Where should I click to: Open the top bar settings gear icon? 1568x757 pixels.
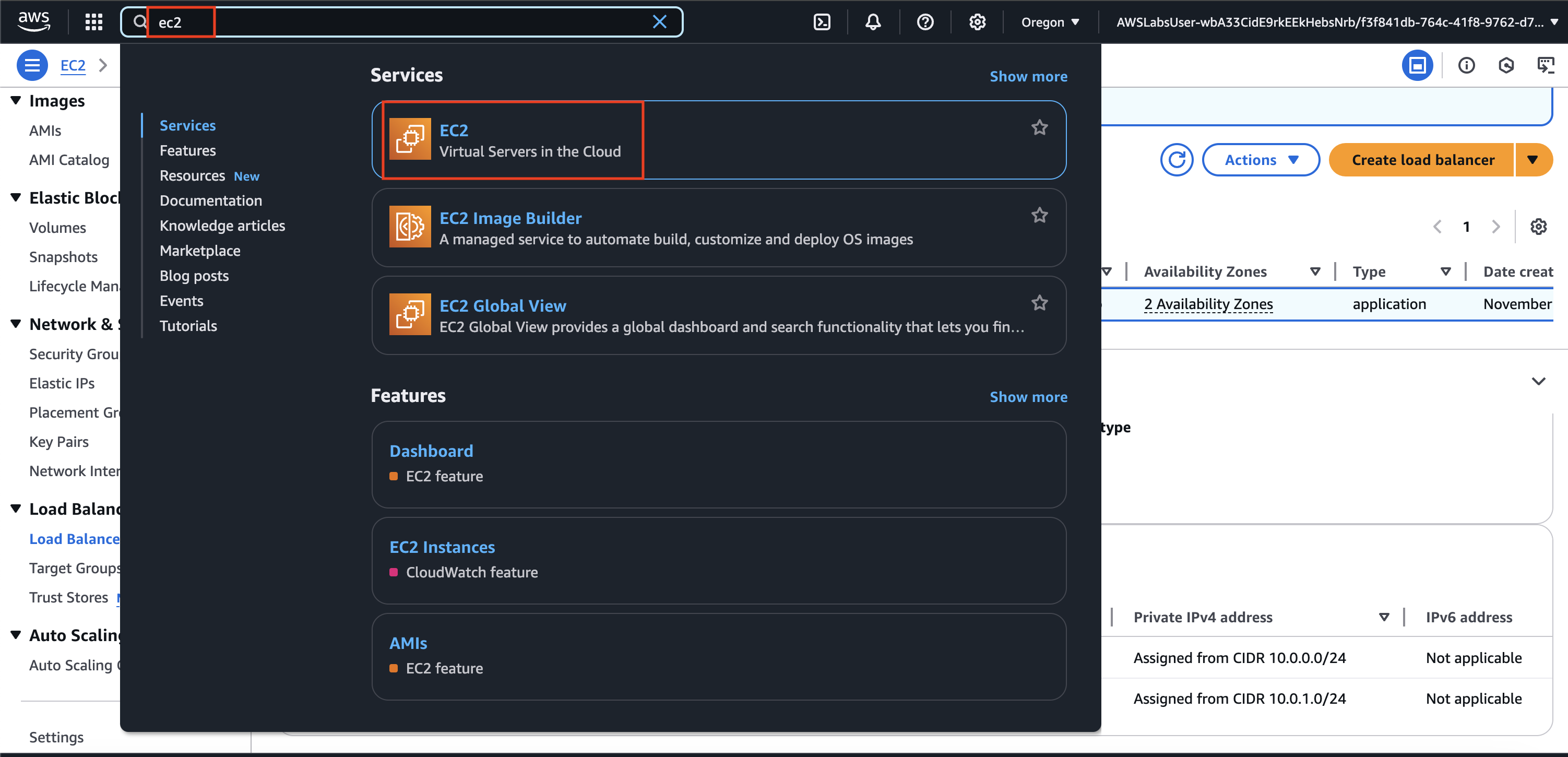click(977, 22)
